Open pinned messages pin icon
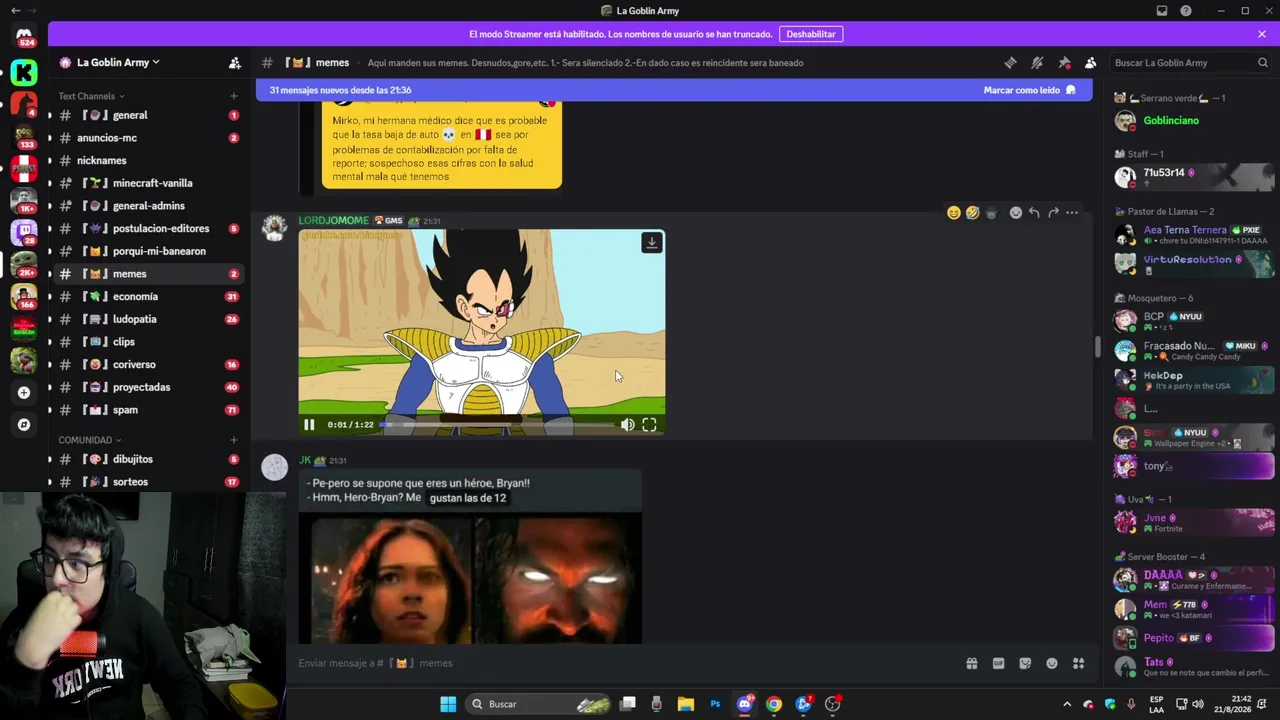This screenshot has height=720, width=1280. point(1064,63)
